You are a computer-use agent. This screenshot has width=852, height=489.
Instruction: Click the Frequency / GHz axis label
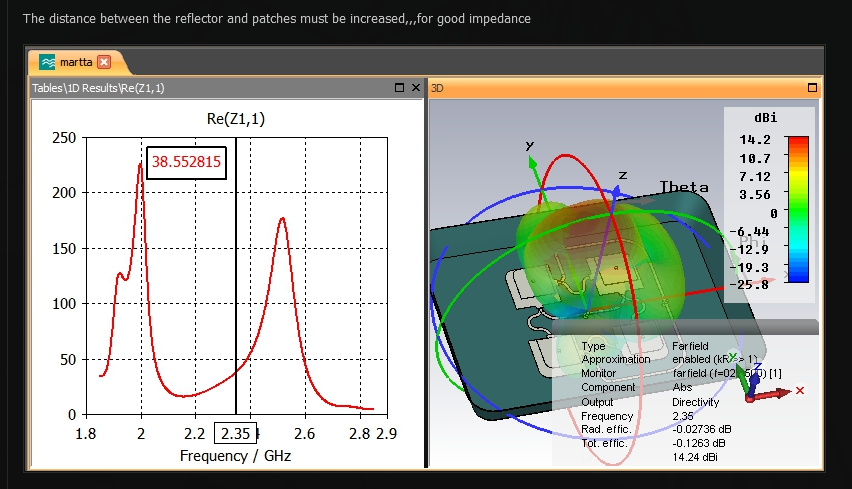pos(235,455)
